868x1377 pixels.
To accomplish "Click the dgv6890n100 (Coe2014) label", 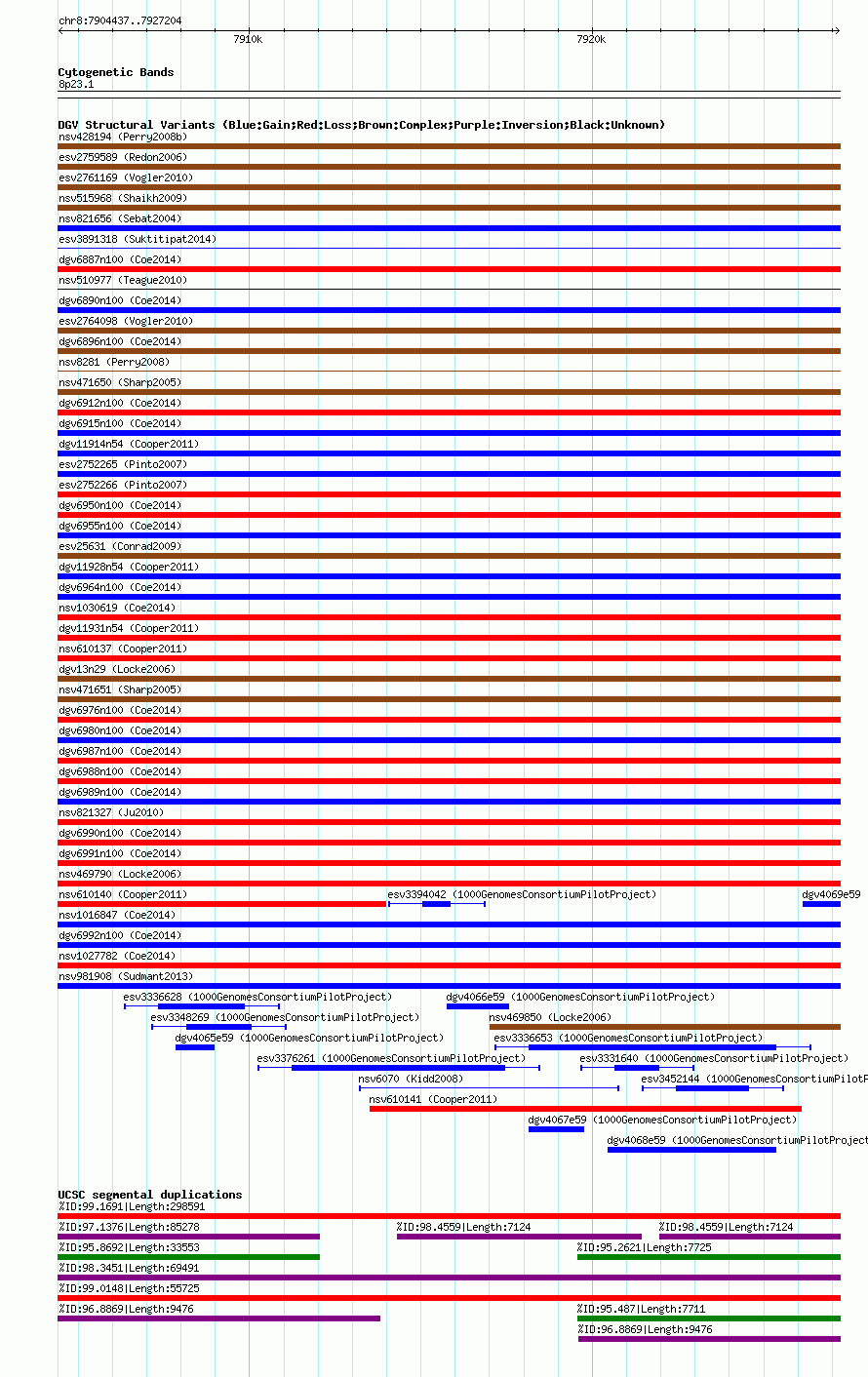I will tap(120, 300).
